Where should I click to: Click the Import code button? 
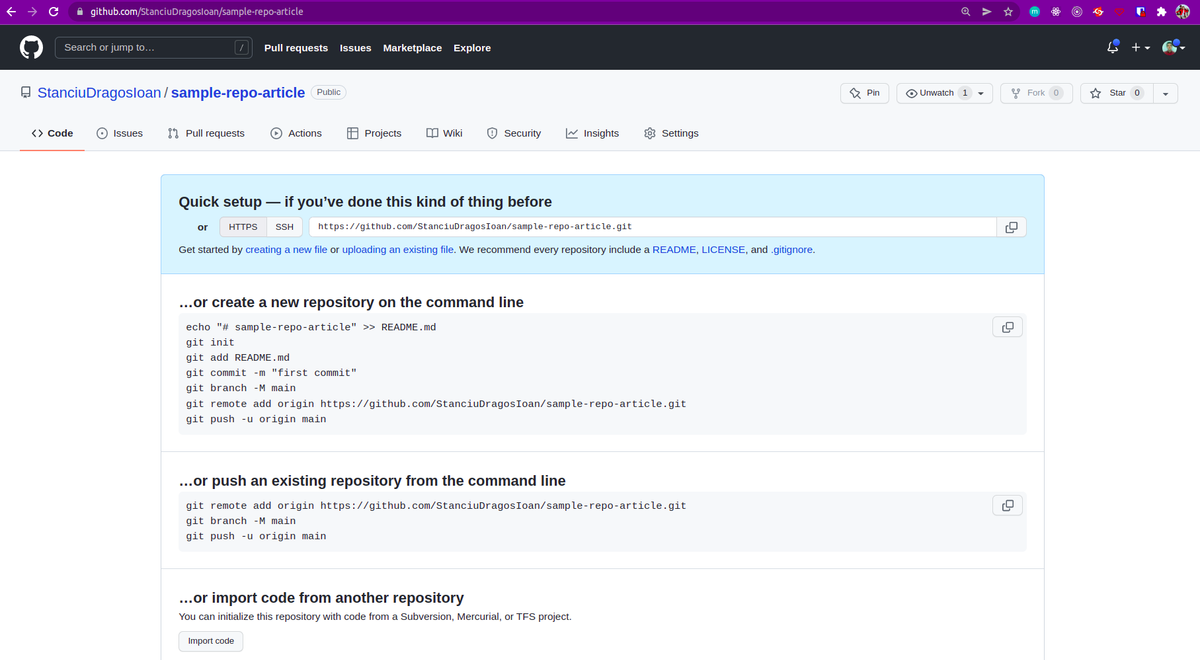pos(210,641)
